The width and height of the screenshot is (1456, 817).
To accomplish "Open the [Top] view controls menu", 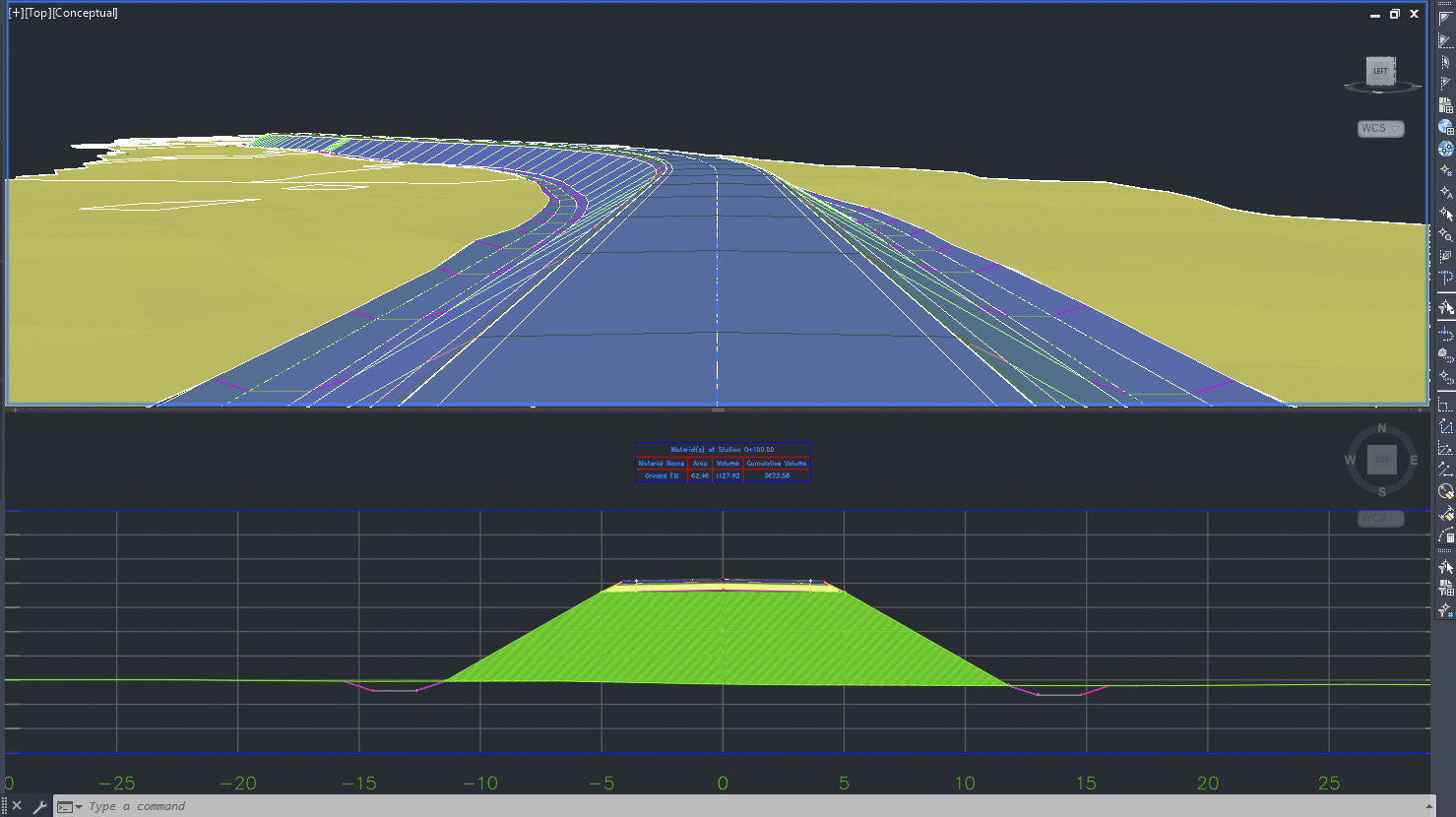I will (x=37, y=13).
